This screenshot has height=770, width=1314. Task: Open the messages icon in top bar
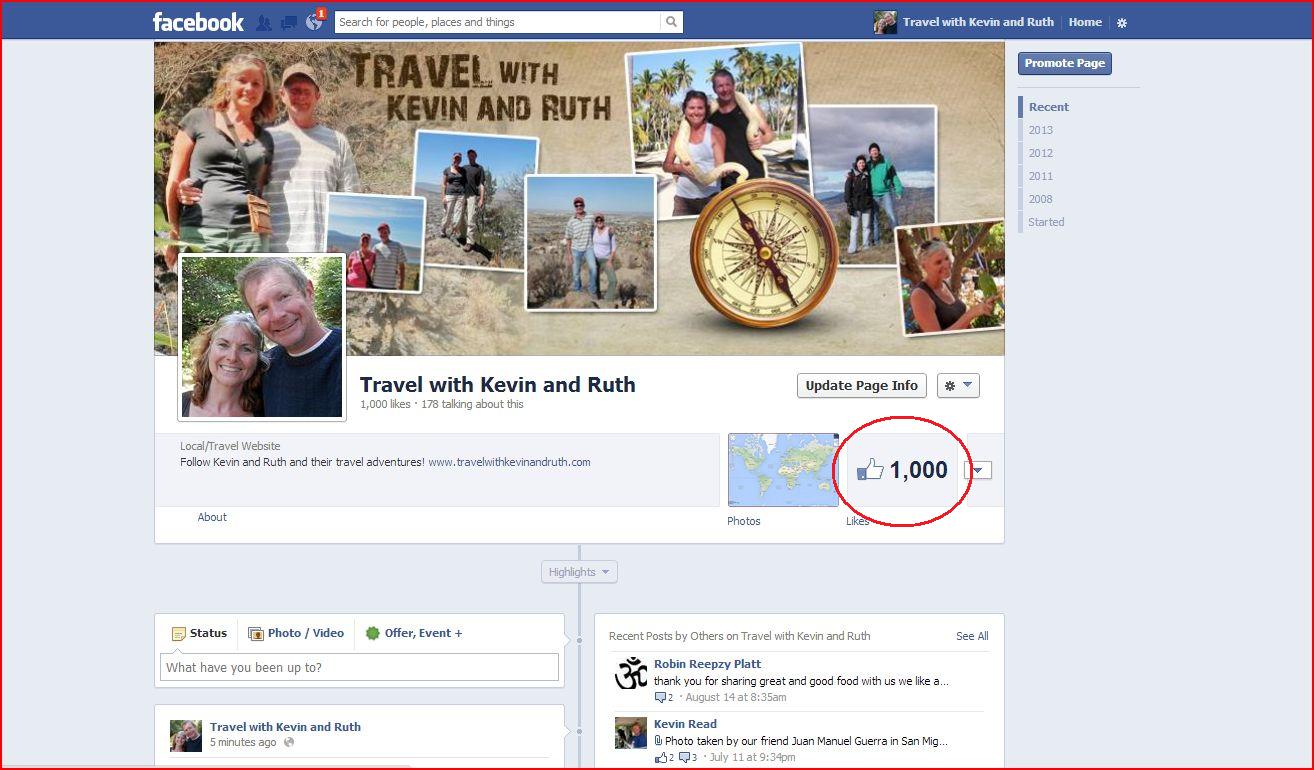click(288, 21)
